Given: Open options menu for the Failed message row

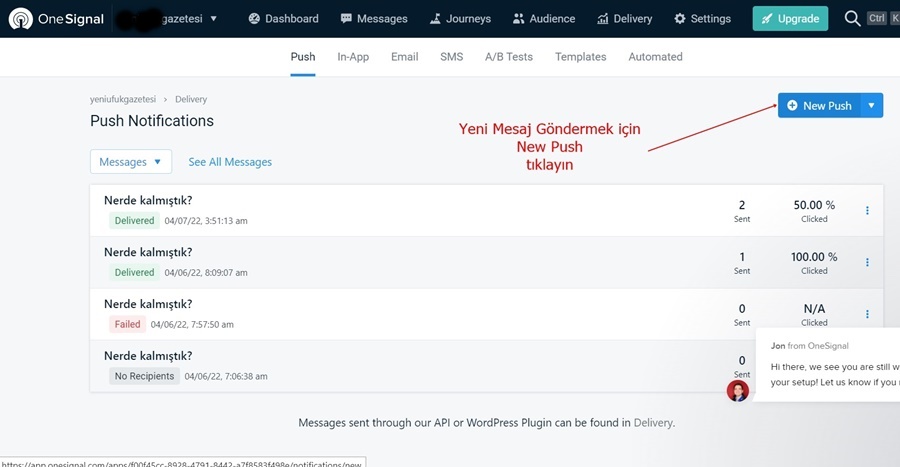Looking at the screenshot, I should coord(867,314).
